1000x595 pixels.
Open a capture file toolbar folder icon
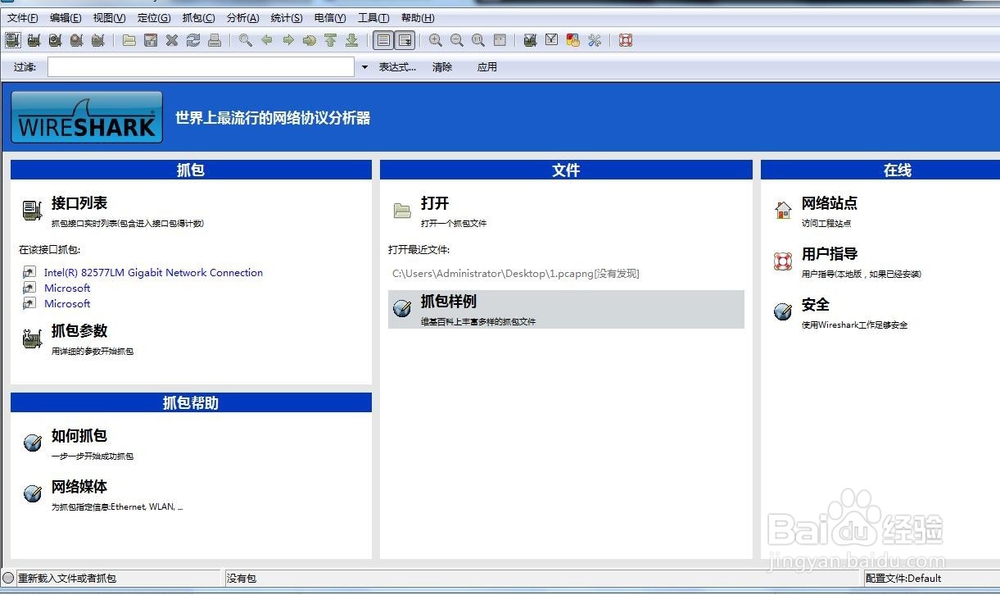coord(129,40)
